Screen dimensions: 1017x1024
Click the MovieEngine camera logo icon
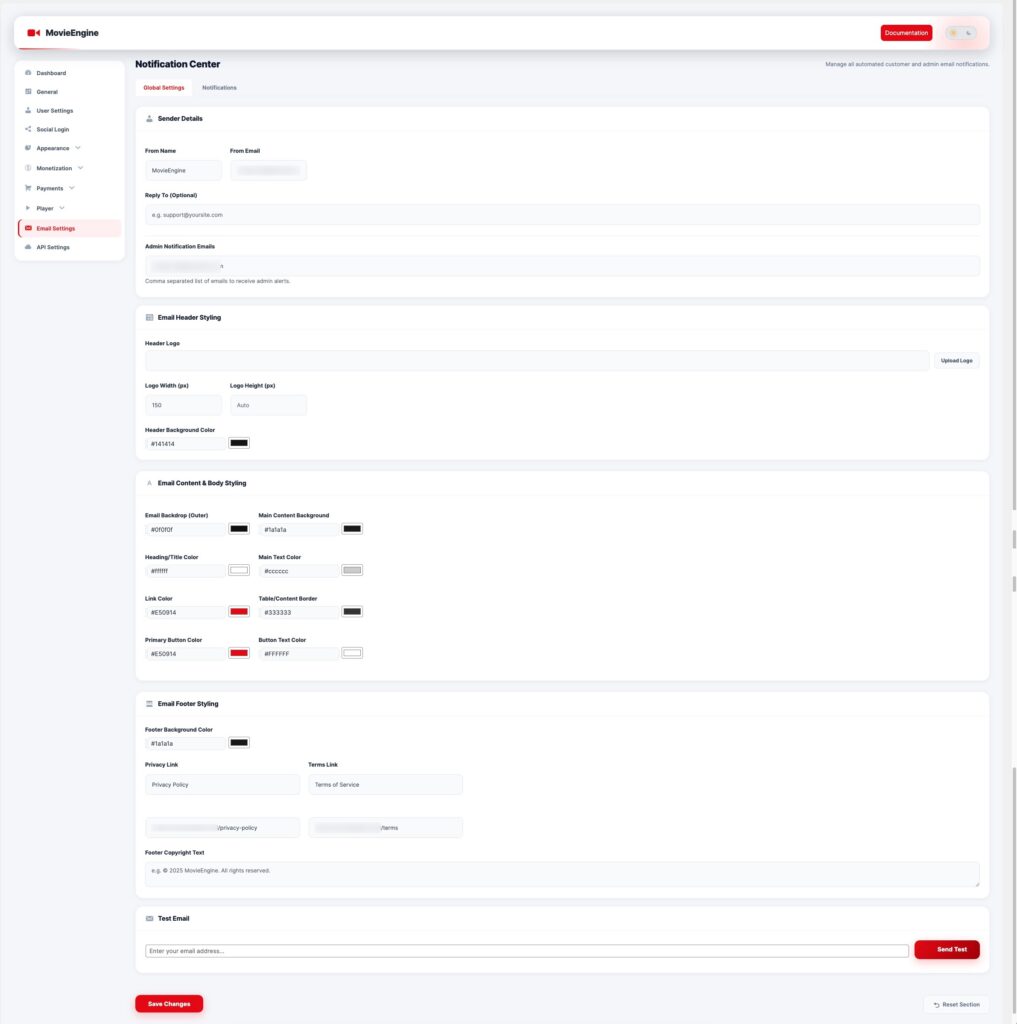[33, 33]
